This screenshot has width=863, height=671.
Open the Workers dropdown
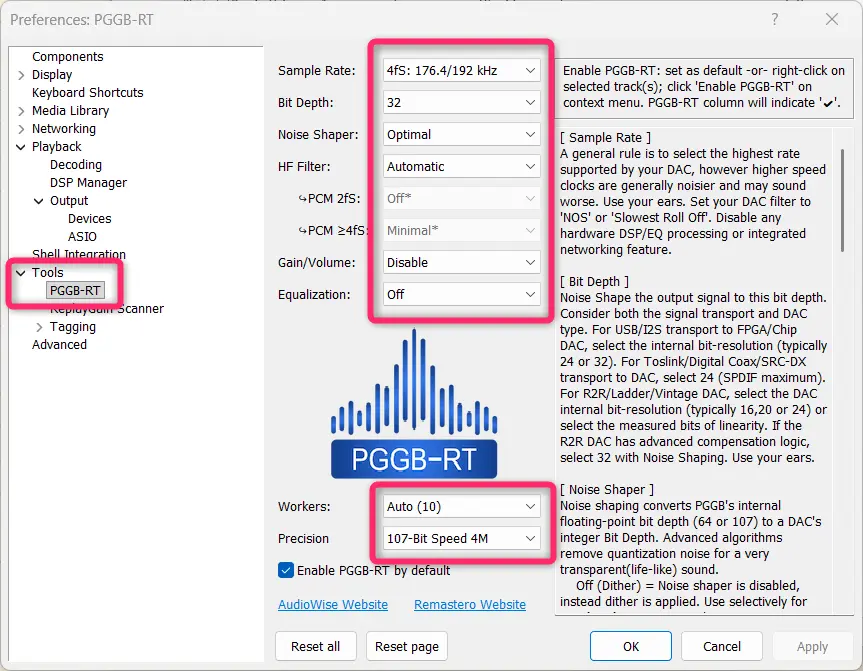coord(461,507)
